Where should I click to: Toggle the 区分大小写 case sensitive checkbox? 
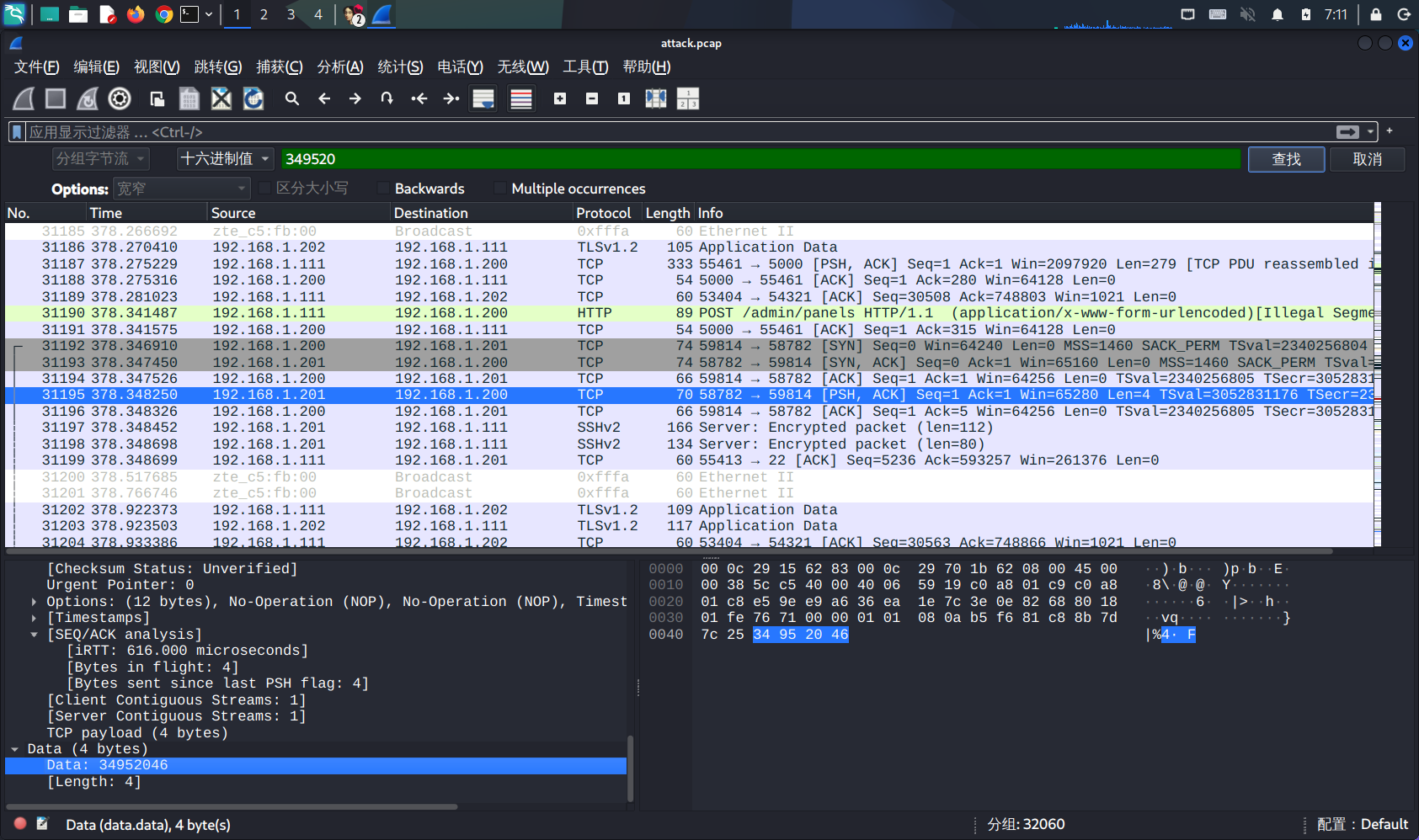pyautogui.click(x=265, y=189)
